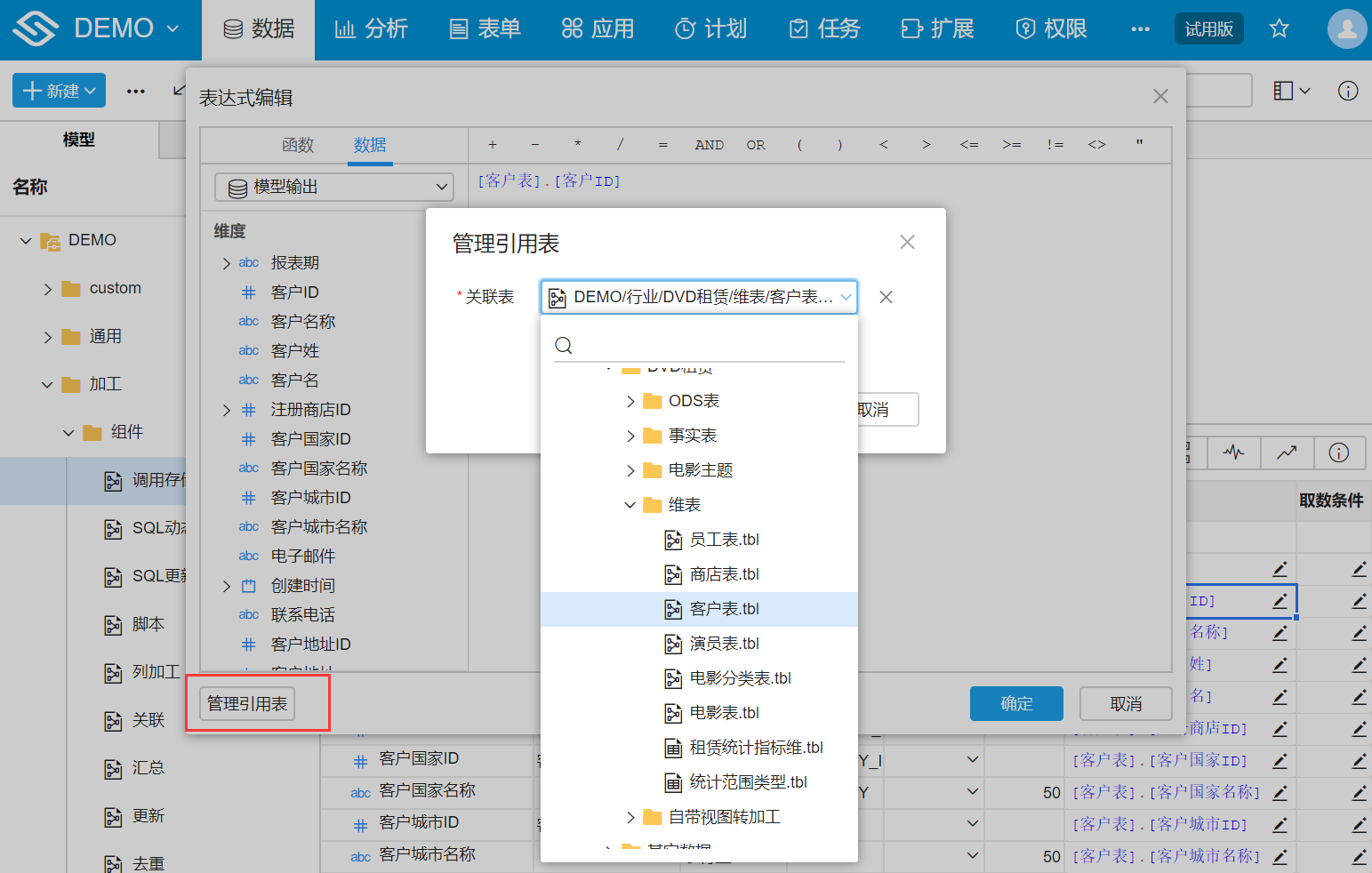Click the 确定 confirm button

1016,703
